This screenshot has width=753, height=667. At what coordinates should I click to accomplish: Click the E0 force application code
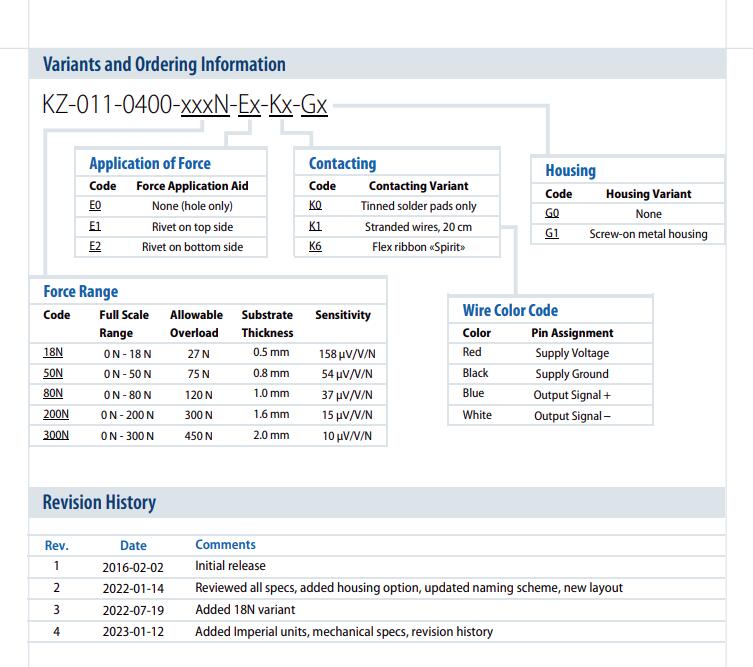click(x=95, y=206)
